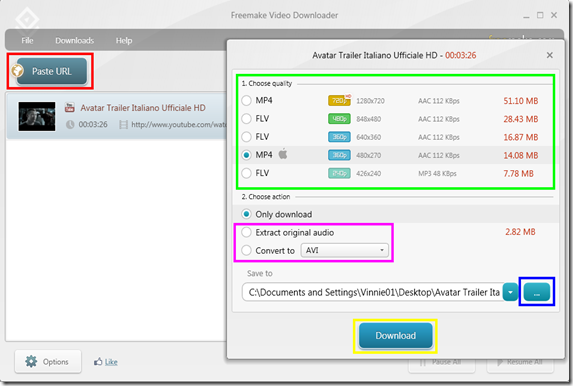Click the MP3 48 KBps audio text
Screen dimensions: 573x386
[437, 174]
